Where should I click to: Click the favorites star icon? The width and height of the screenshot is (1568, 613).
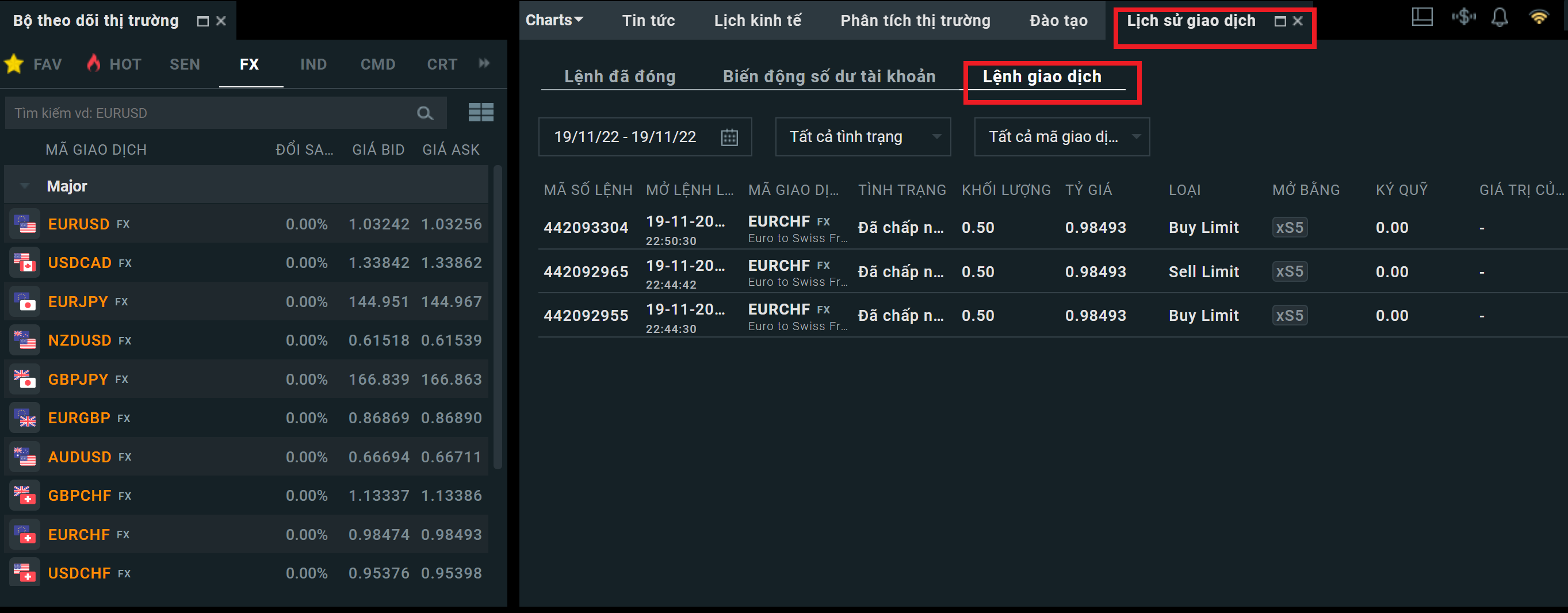click(14, 63)
